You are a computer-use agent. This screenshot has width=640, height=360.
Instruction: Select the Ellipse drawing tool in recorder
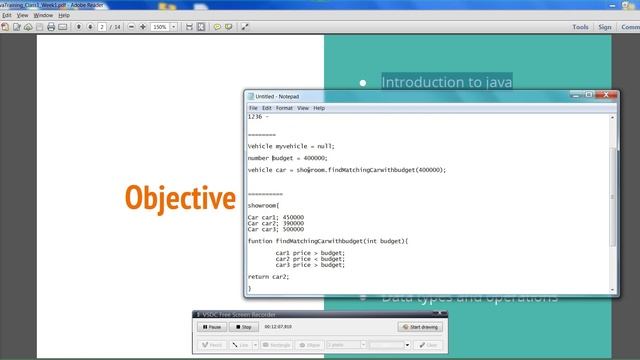click(309, 345)
